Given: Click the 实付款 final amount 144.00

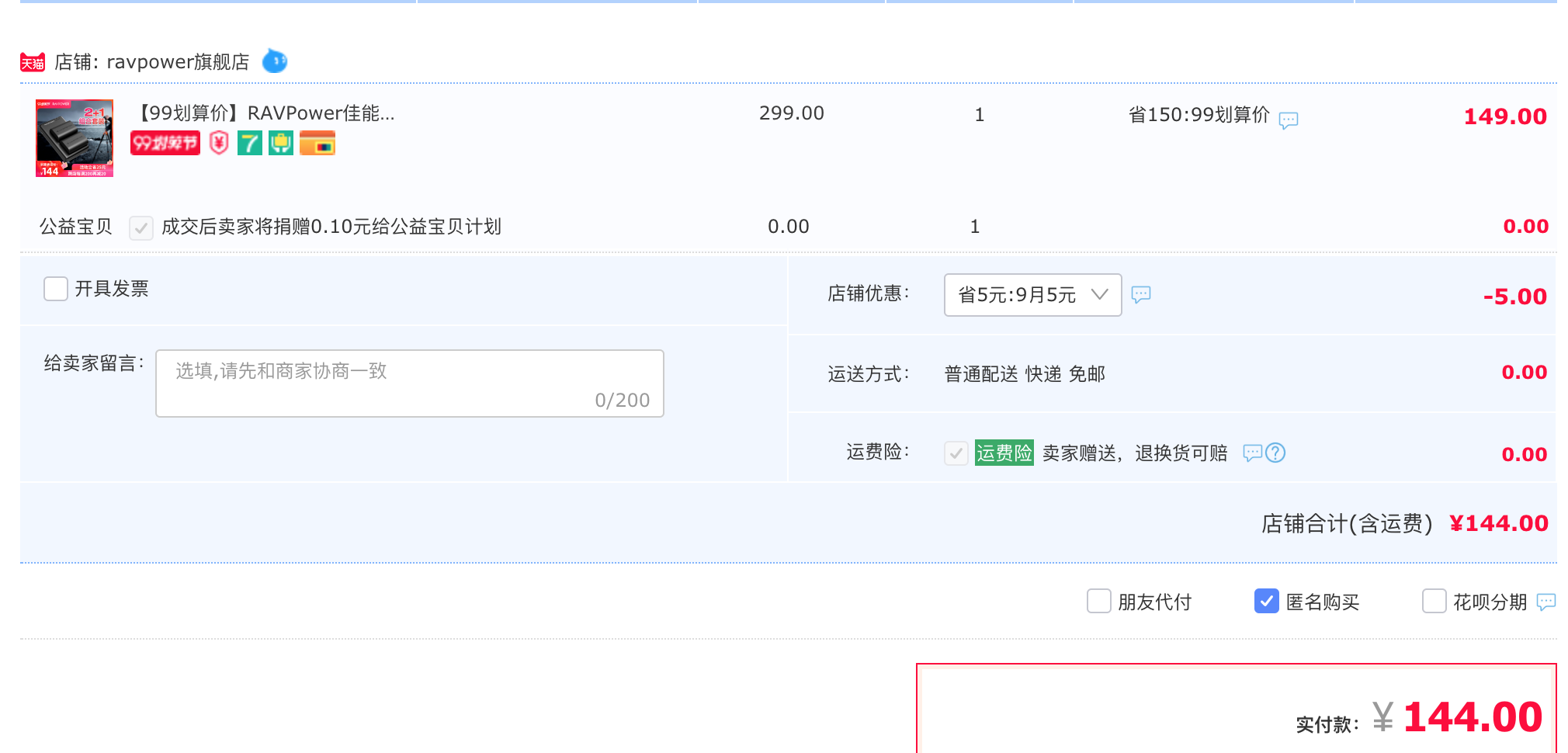Looking at the screenshot, I should [1473, 717].
